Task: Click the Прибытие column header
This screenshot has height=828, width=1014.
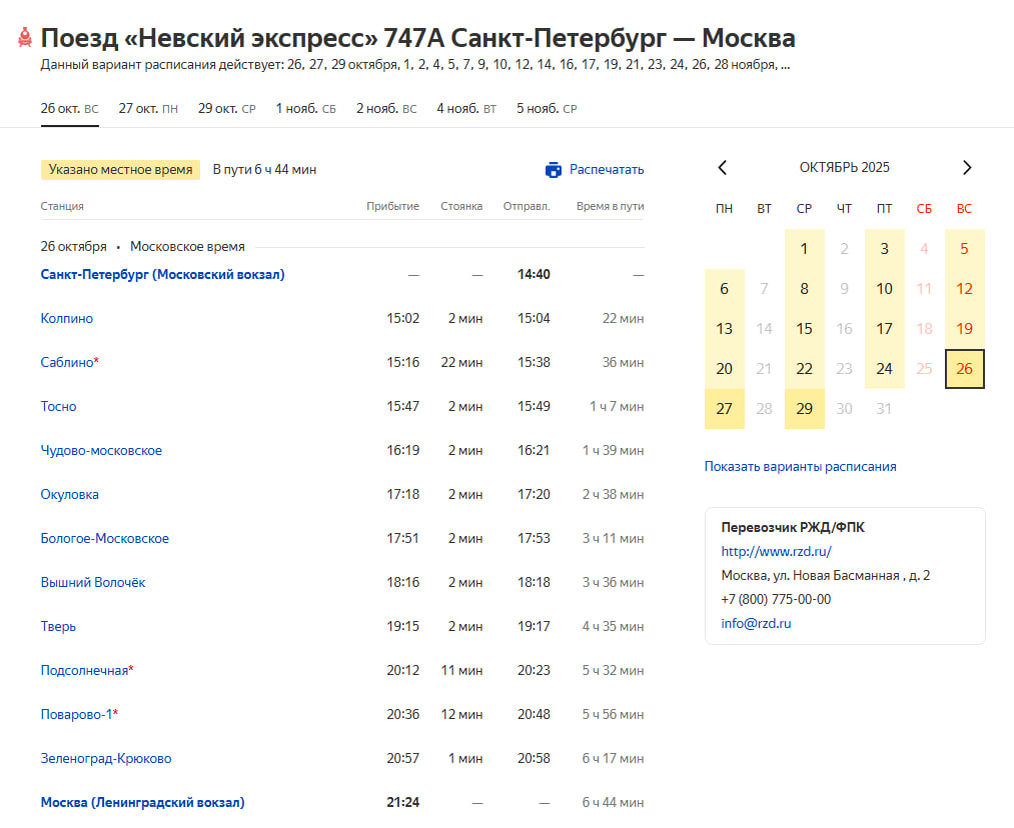Action: 393,206
